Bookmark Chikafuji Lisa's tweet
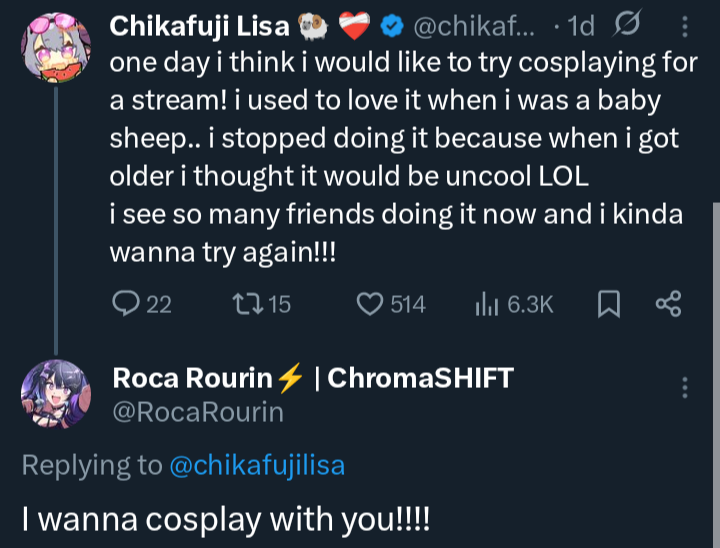Screen dimensions: 720x548 tap(608, 304)
